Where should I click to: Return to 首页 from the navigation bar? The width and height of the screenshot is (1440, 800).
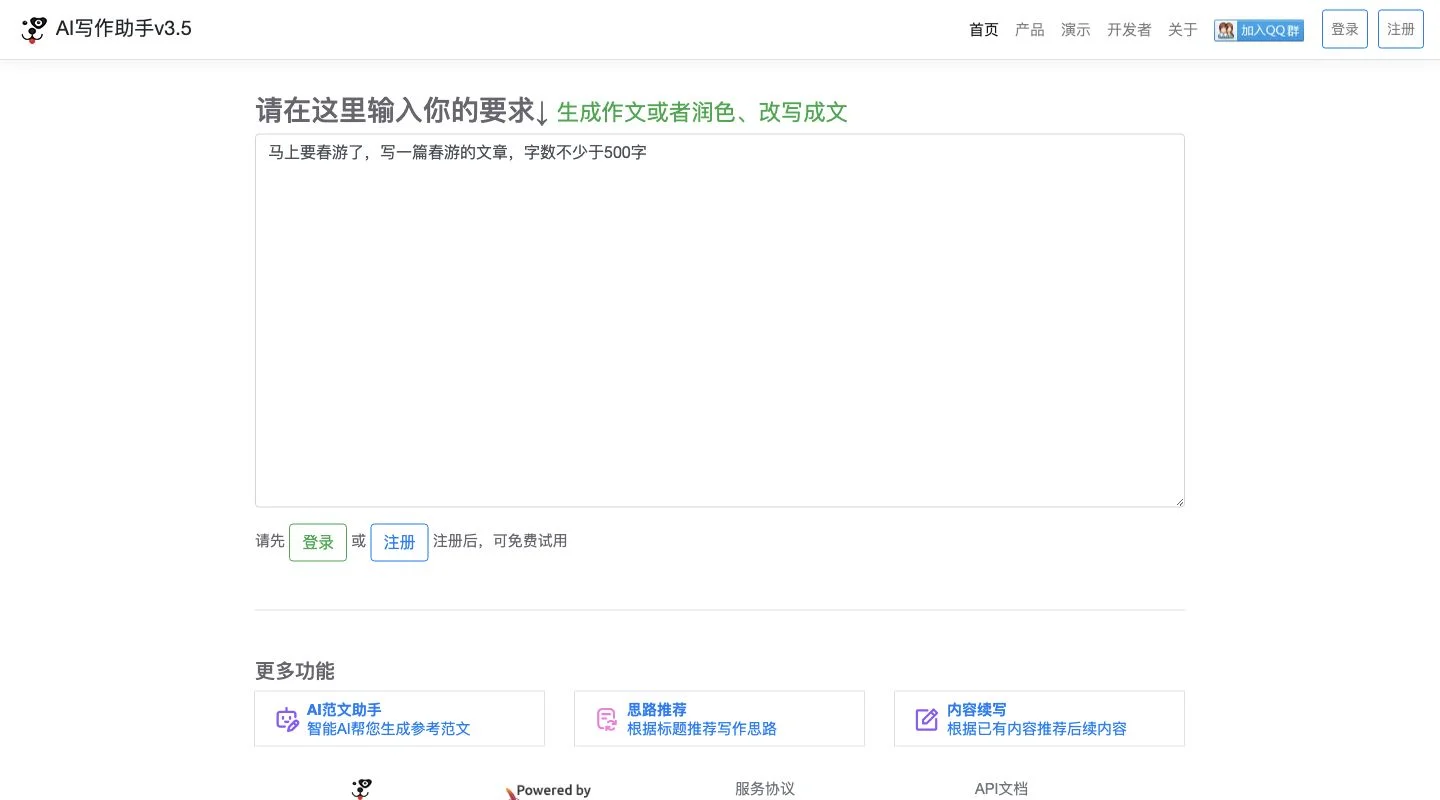[x=983, y=30]
